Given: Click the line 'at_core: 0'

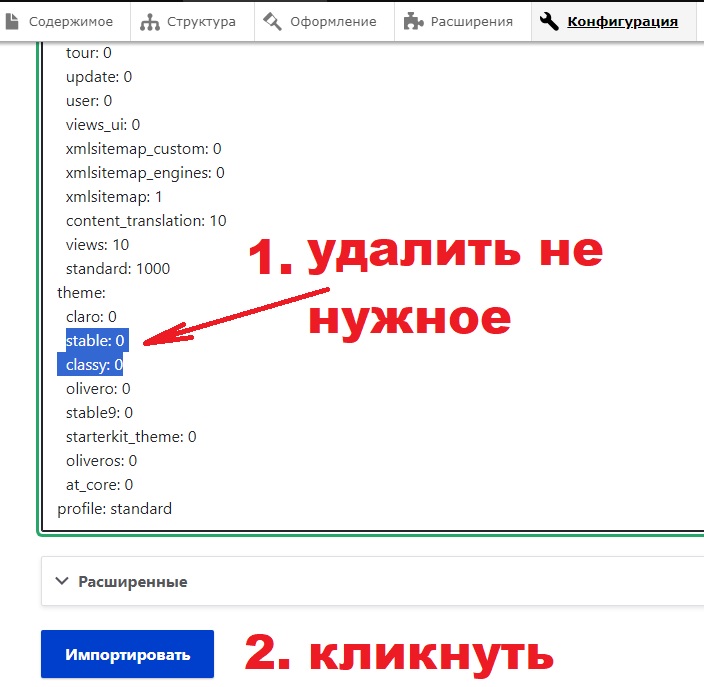Looking at the screenshot, I should coord(100,485).
